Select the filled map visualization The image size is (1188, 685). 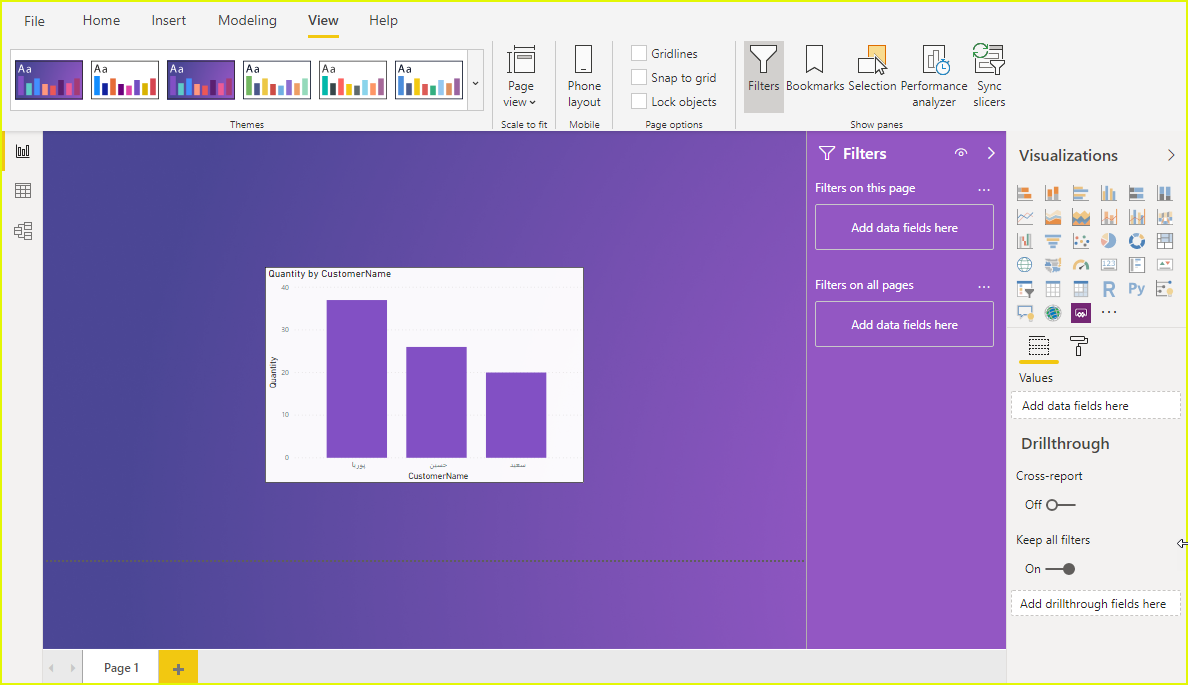pyautogui.click(x=1052, y=264)
